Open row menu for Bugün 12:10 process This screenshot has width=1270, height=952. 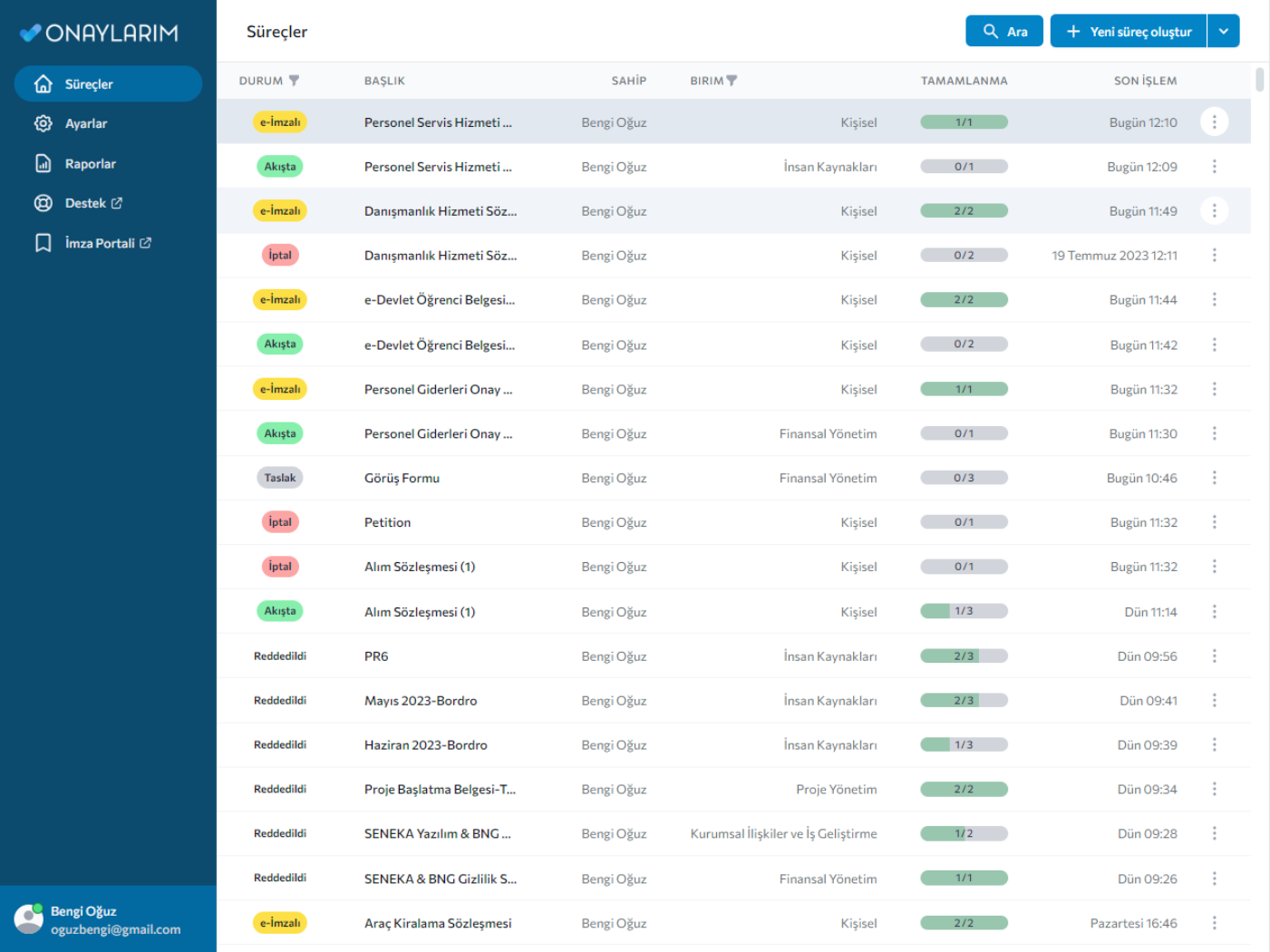click(x=1214, y=121)
